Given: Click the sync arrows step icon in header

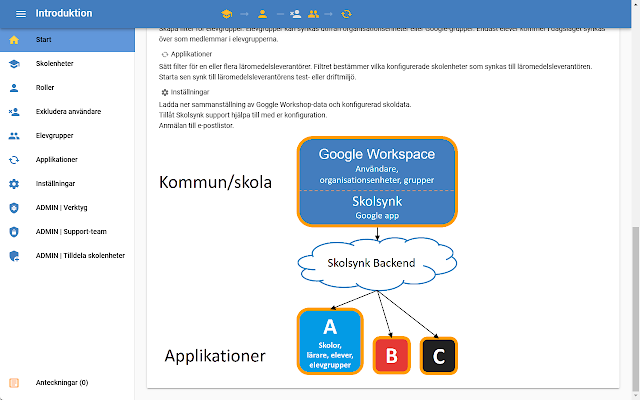Looking at the screenshot, I should tap(347, 14).
